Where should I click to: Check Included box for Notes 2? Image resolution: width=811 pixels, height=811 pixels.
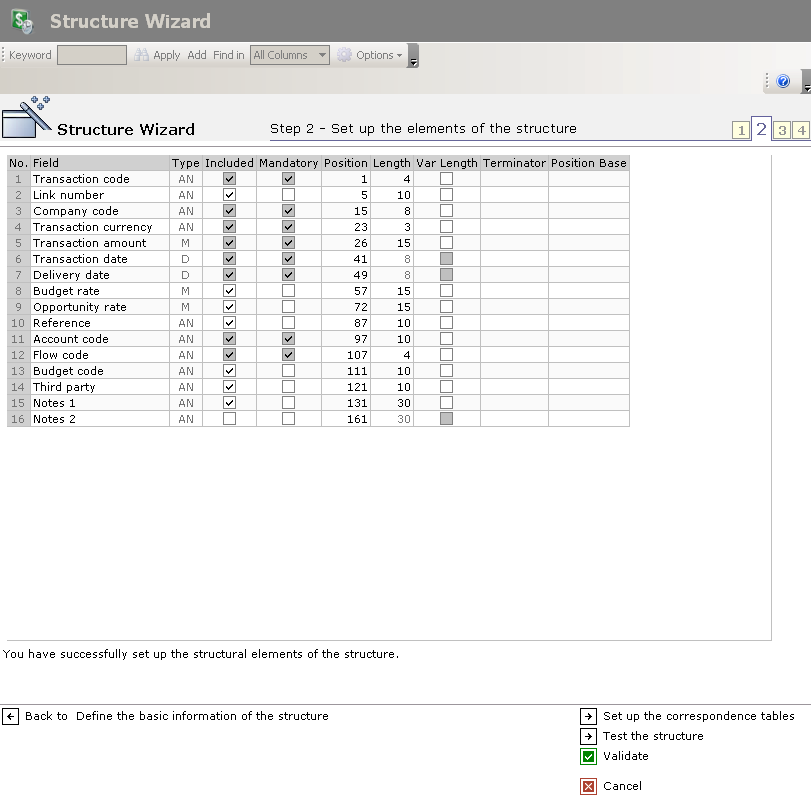coord(229,419)
